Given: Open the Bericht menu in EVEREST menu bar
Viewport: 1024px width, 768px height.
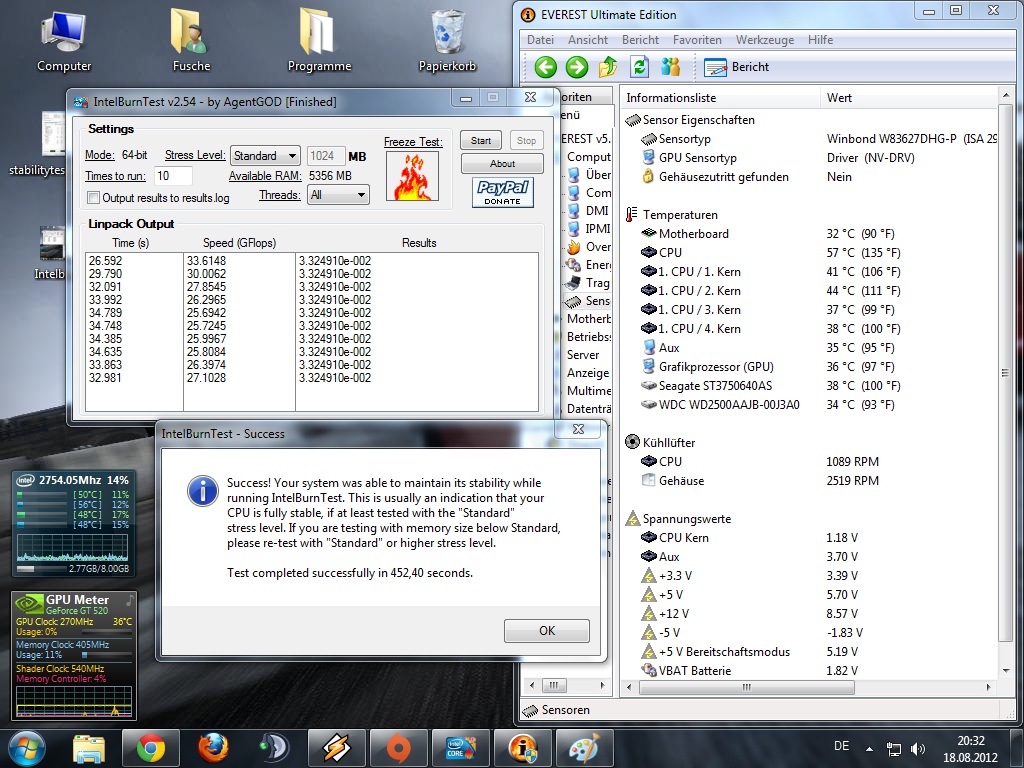Looking at the screenshot, I should click(640, 40).
